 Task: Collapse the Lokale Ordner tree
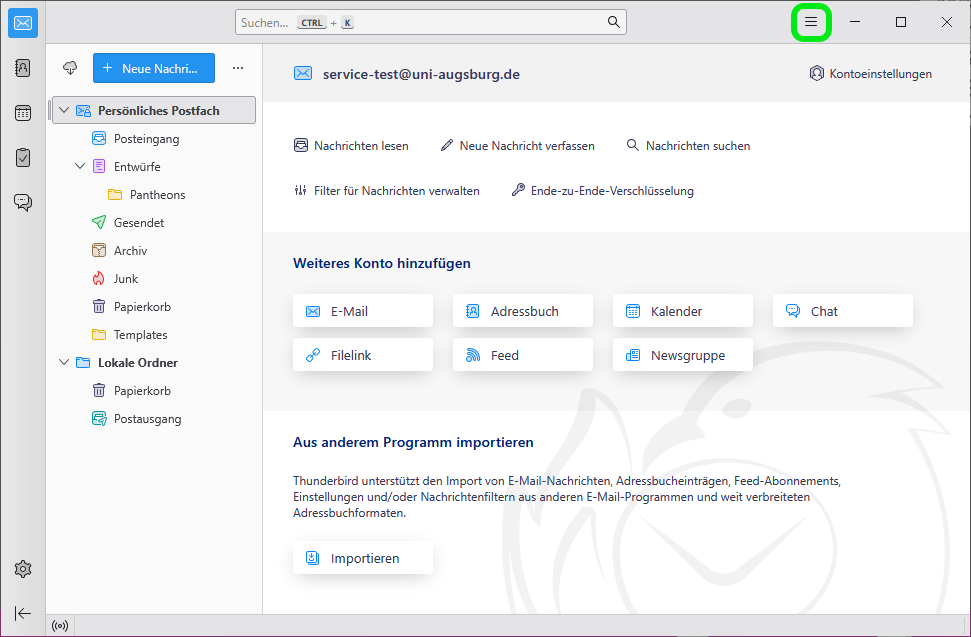pos(65,363)
